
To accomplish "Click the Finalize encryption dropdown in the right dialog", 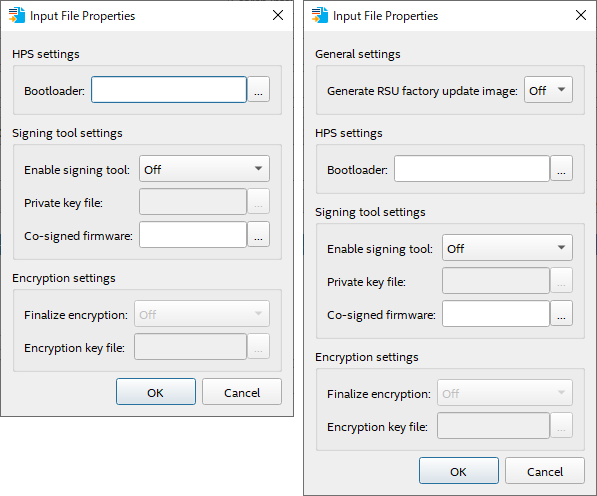I will click(504, 392).
